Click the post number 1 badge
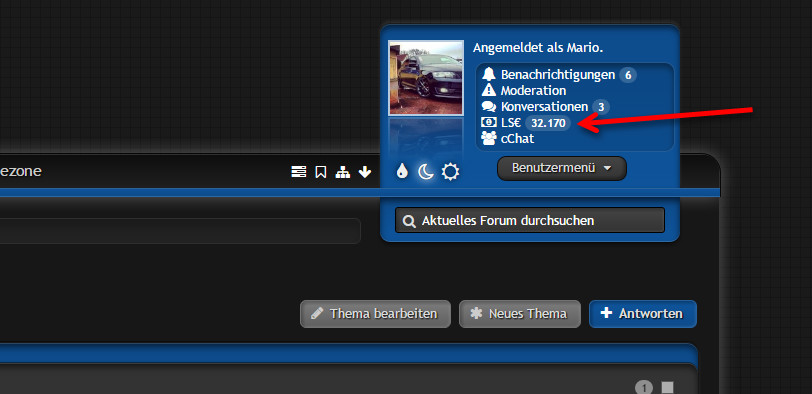Image resolution: width=812 pixels, height=394 pixels. click(x=644, y=388)
